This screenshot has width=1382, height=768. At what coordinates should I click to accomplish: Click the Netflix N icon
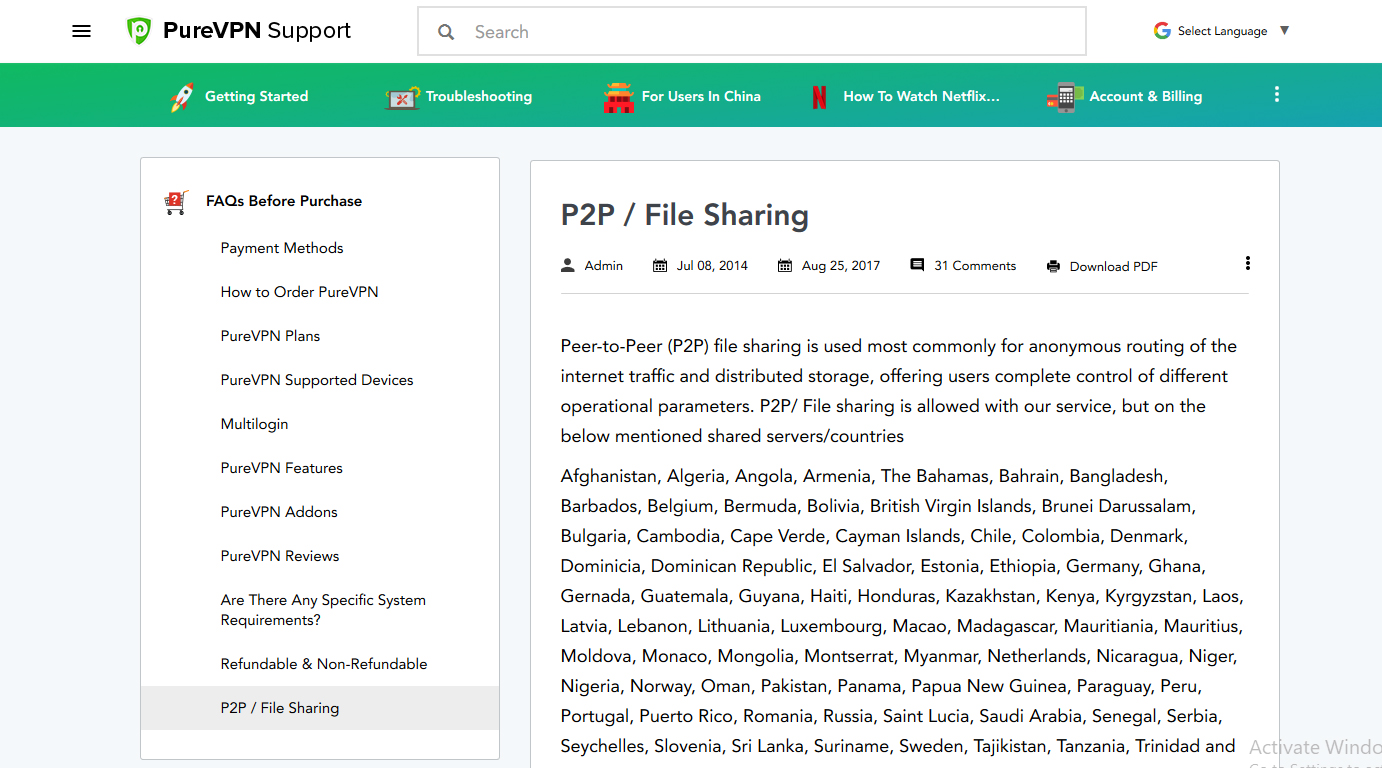click(x=819, y=97)
